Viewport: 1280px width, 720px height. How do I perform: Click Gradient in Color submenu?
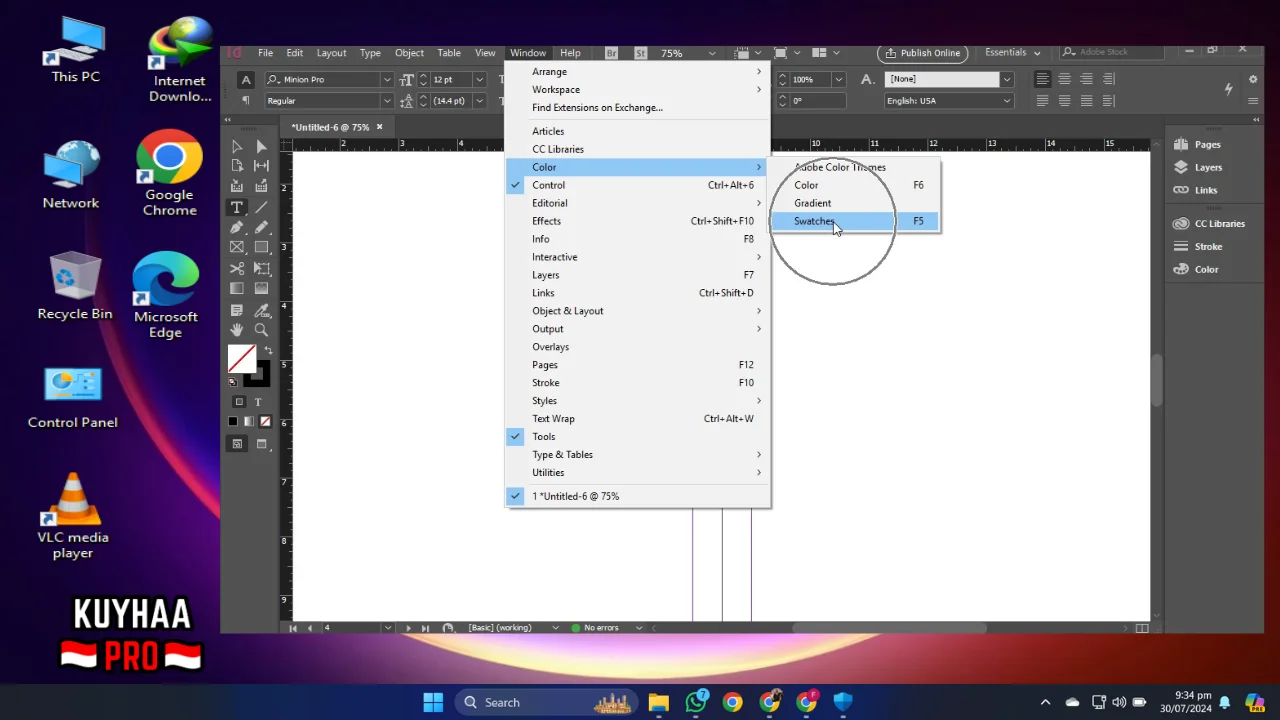pyautogui.click(x=854, y=203)
